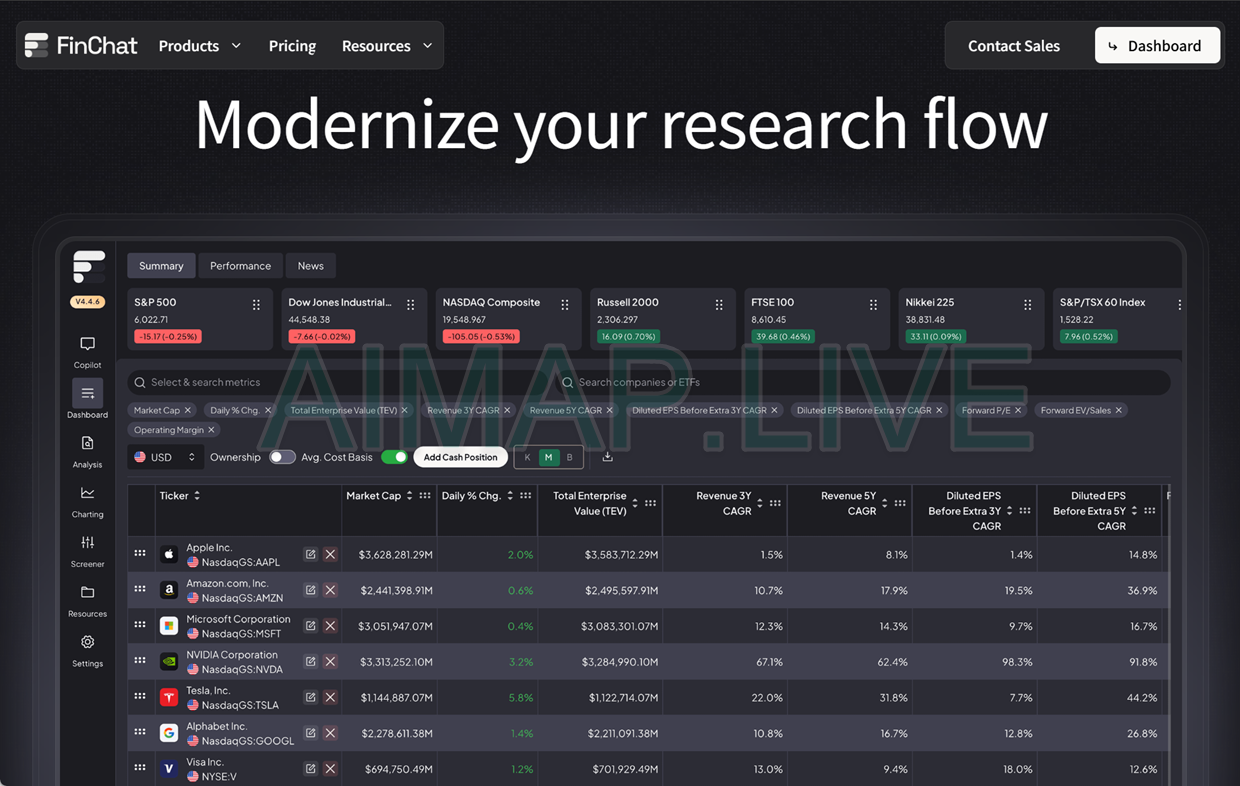This screenshot has height=786, width=1240.
Task: Expand the Resources dropdown in navbar
Action: click(x=387, y=46)
